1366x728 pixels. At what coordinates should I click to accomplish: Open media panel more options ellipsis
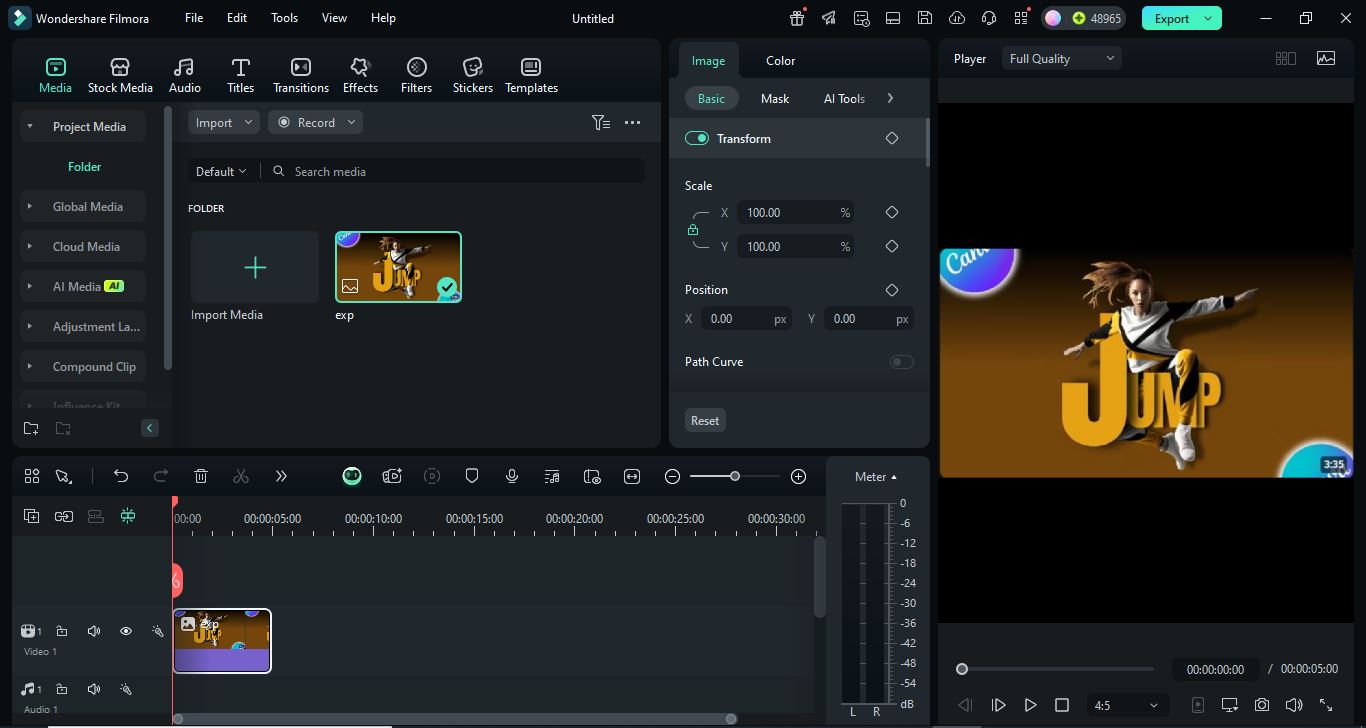[632, 122]
